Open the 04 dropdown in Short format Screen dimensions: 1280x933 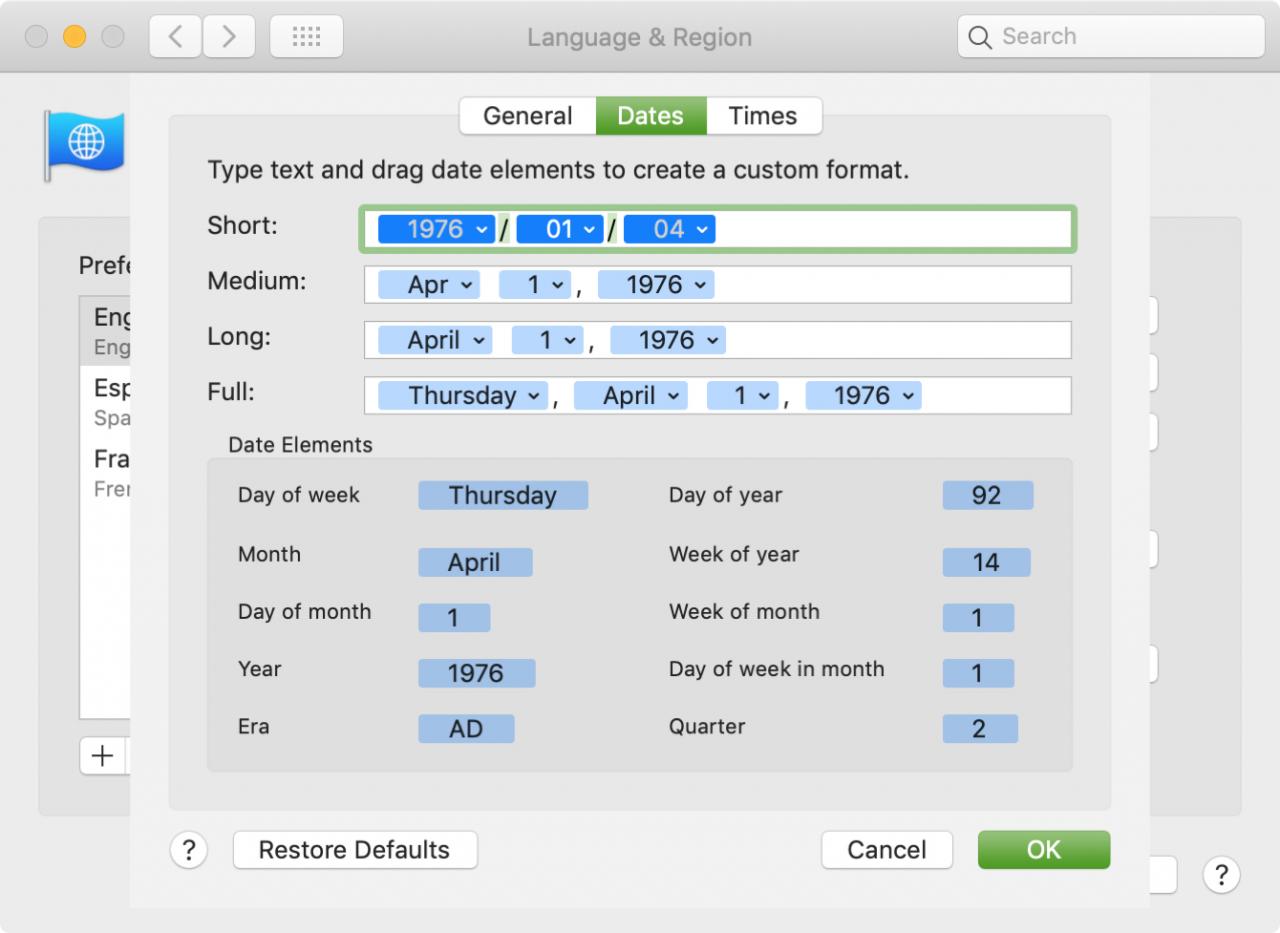(x=669, y=229)
